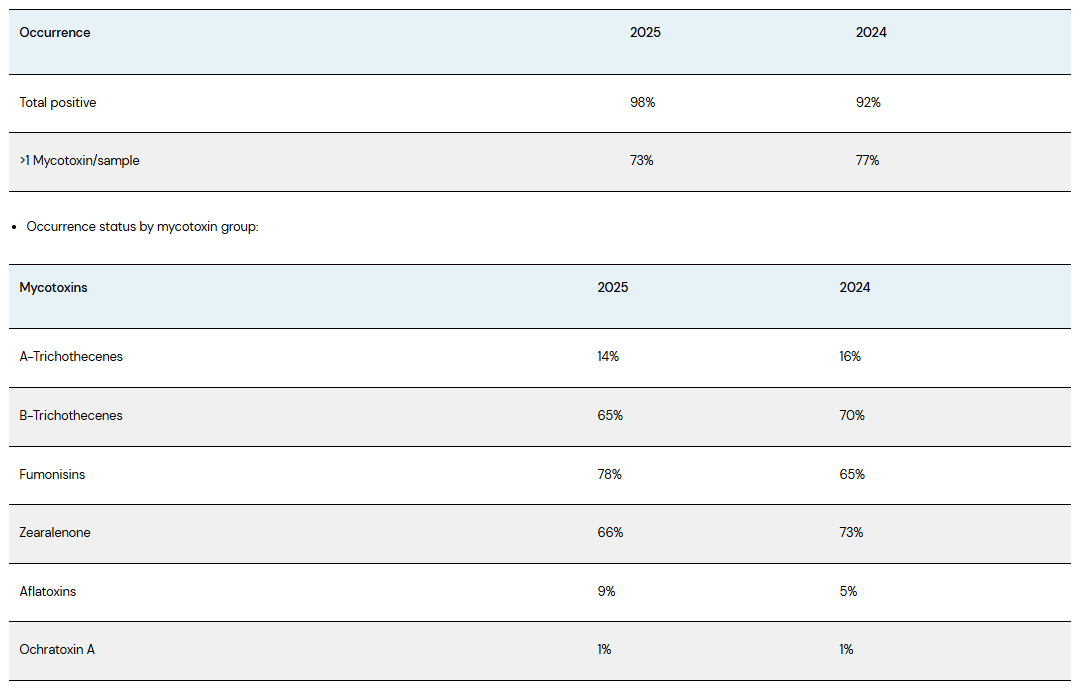Click the 98% Total positive value
The width and height of the screenshot is (1082, 692).
642,103
